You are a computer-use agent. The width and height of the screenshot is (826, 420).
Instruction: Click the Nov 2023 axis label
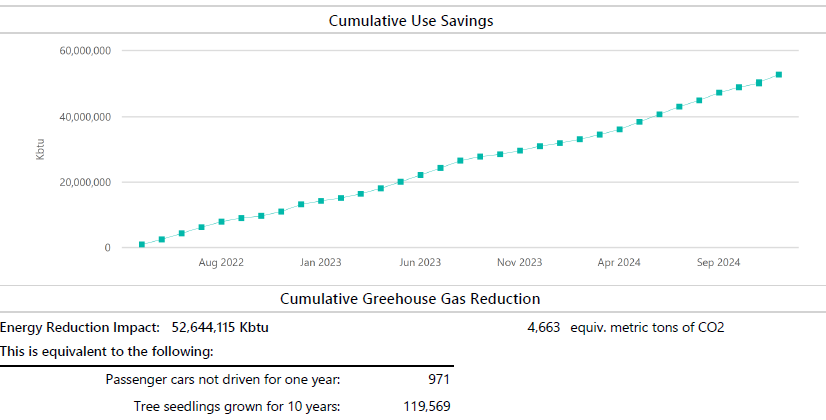click(519, 263)
